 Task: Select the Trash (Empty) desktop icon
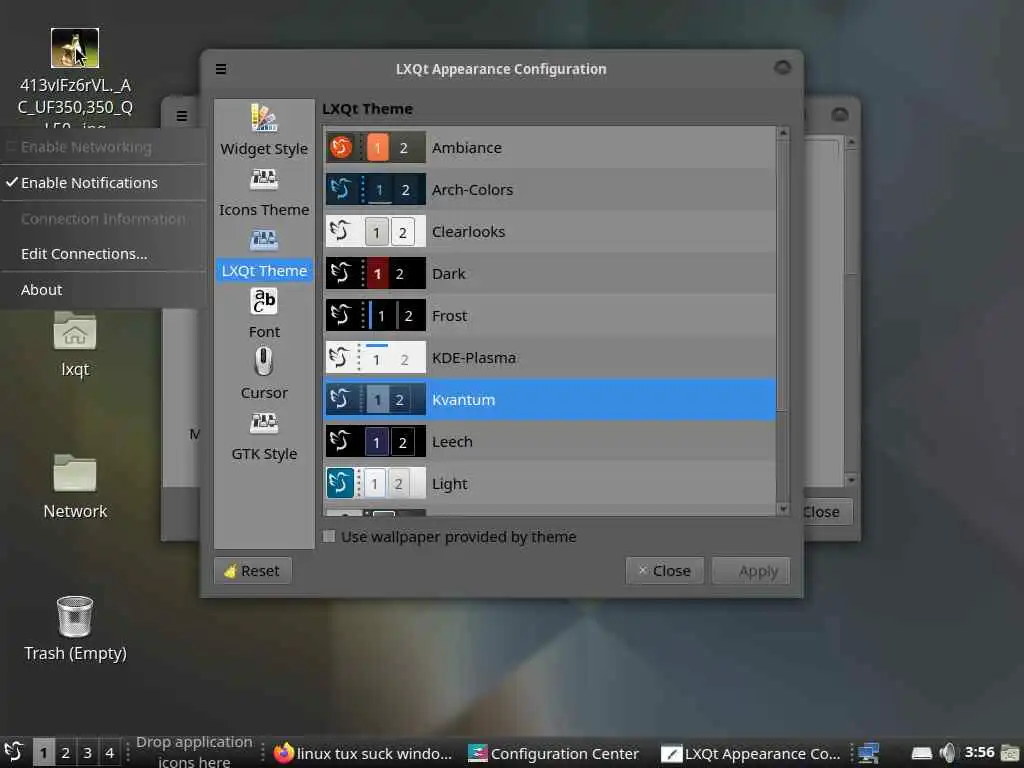point(75,616)
